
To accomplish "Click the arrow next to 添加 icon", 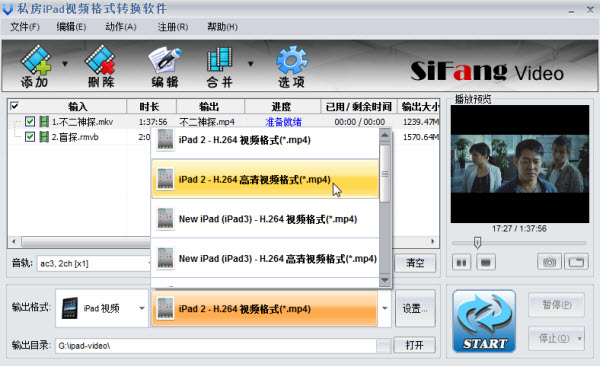I will [65, 64].
